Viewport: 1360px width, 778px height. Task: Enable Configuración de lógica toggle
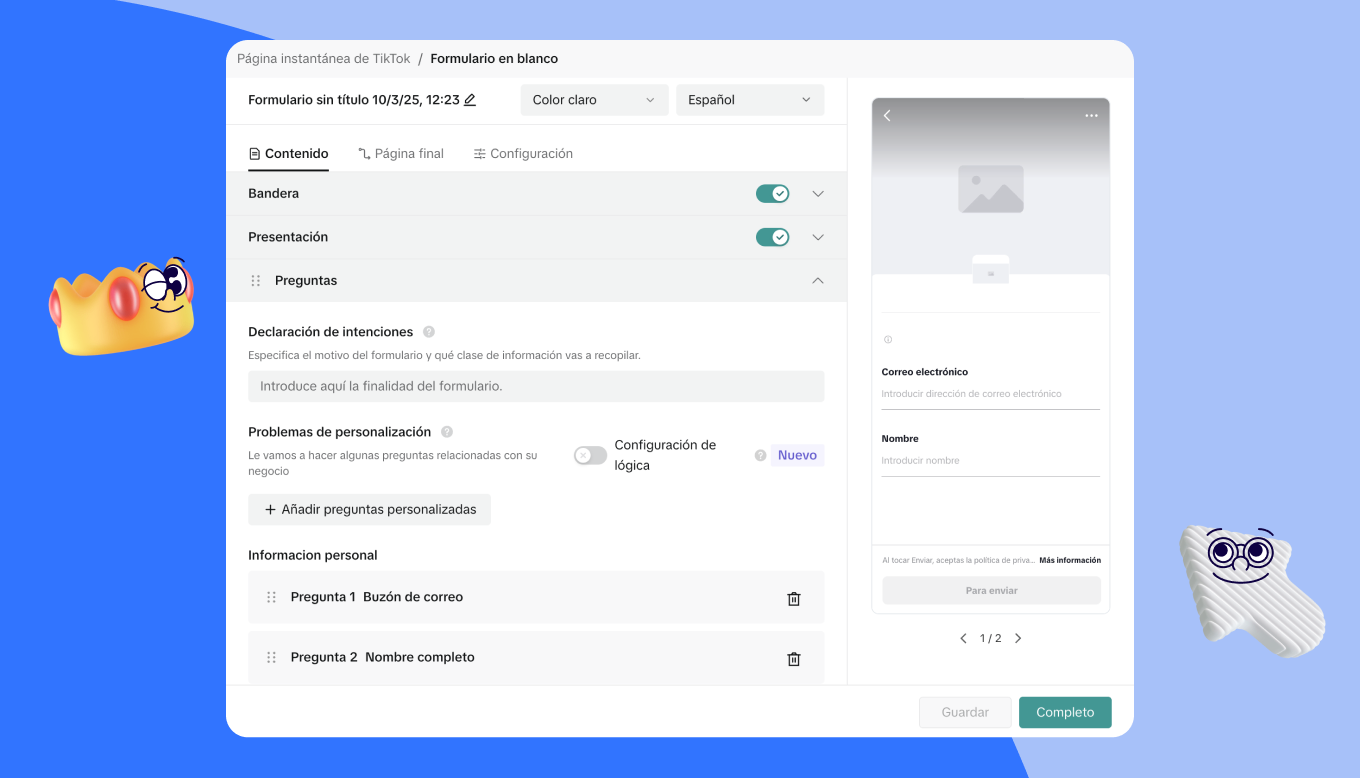[x=590, y=456]
